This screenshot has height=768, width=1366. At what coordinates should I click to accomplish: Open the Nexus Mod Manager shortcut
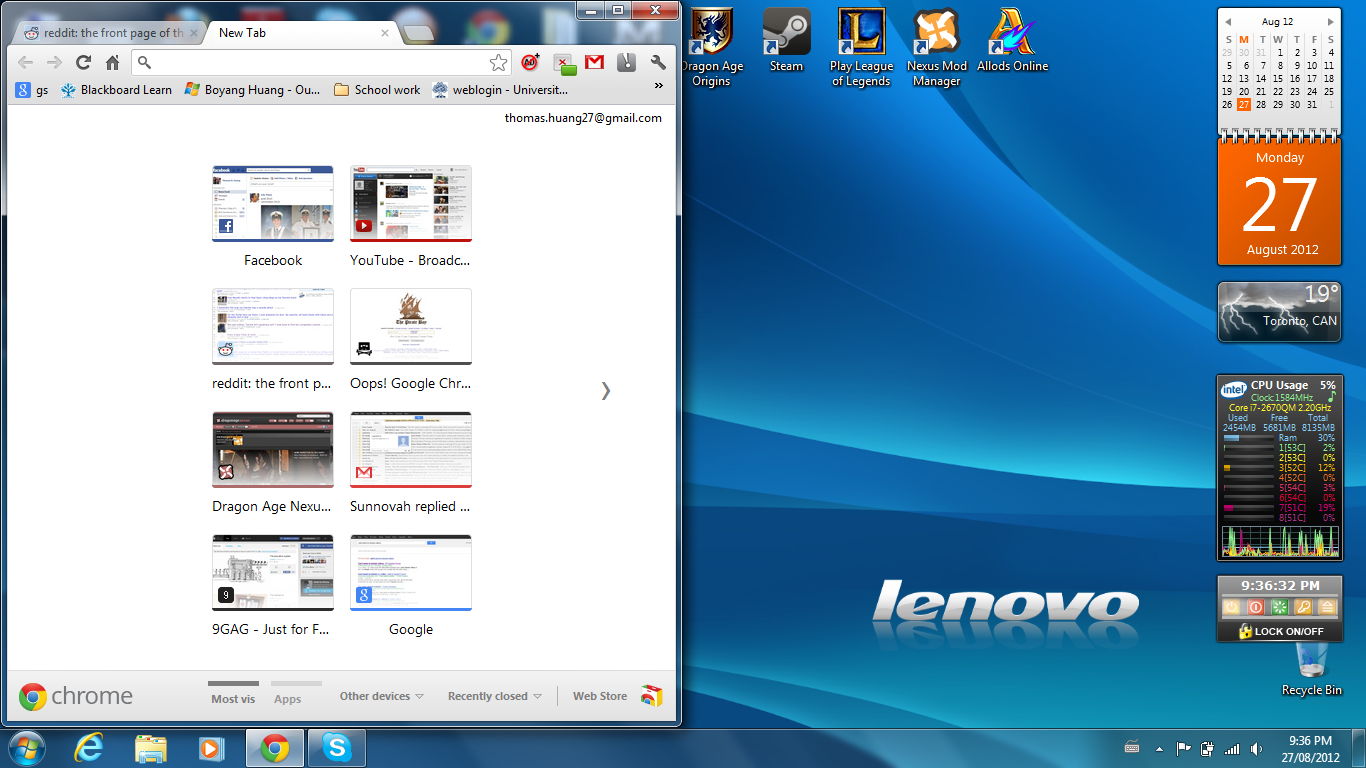point(937,48)
